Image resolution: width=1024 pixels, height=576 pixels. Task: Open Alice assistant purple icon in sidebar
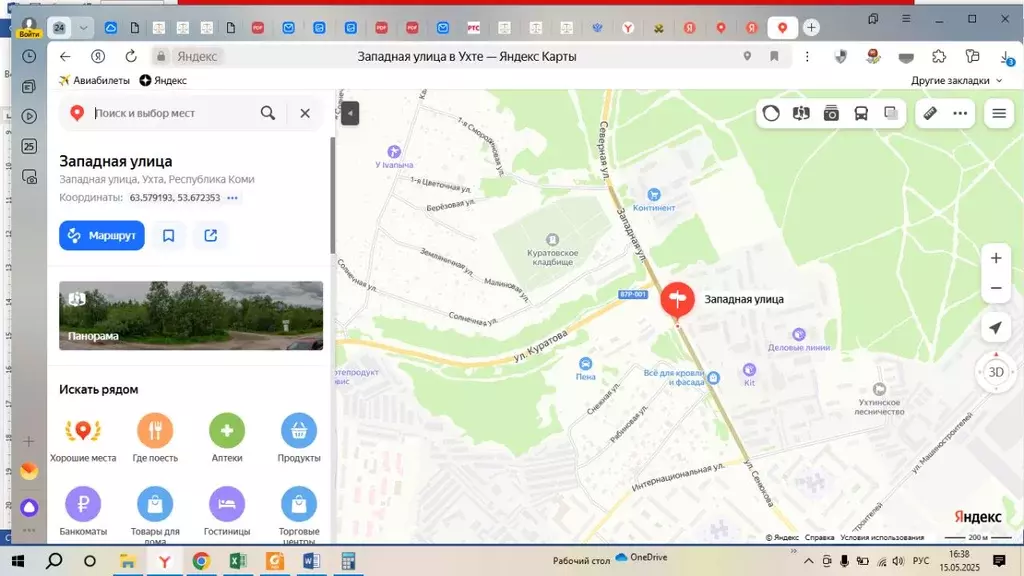[x=29, y=507]
